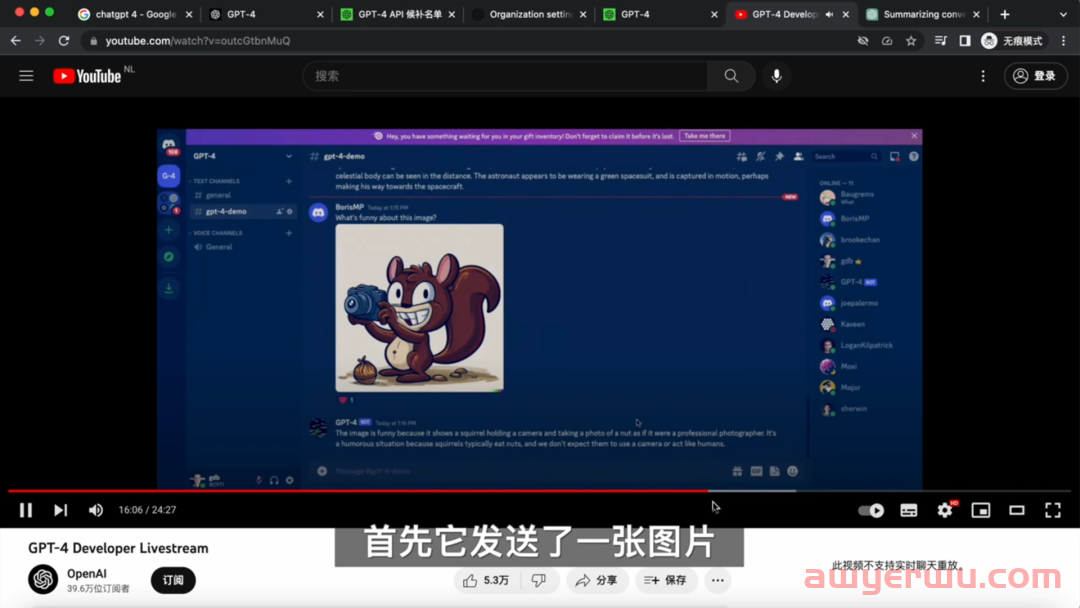The image size is (1080, 608).
Task: Click the 登录 sign-in button
Action: (1035, 76)
